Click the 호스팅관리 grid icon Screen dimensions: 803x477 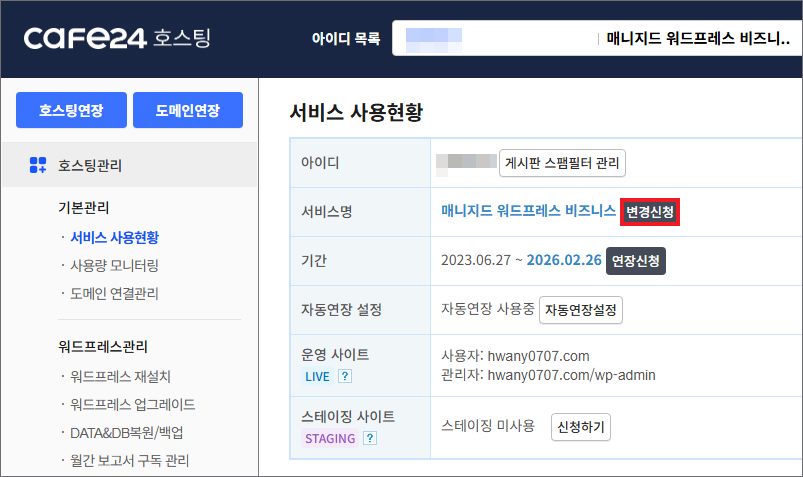coord(38,165)
